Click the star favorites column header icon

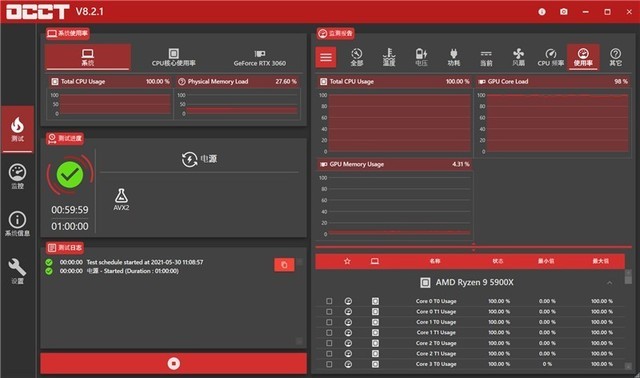pos(347,261)
